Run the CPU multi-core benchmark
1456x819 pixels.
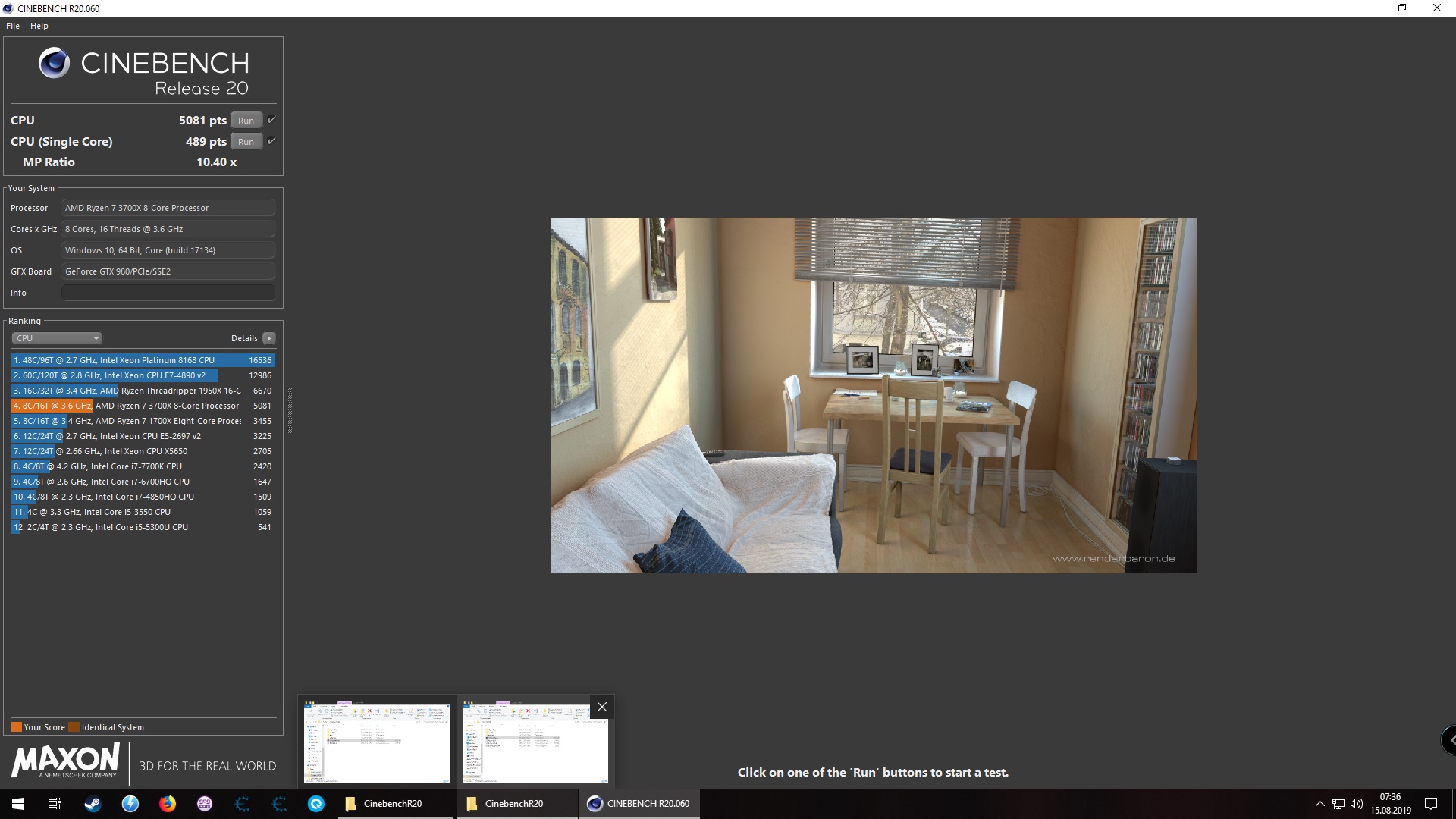(246, 121)
